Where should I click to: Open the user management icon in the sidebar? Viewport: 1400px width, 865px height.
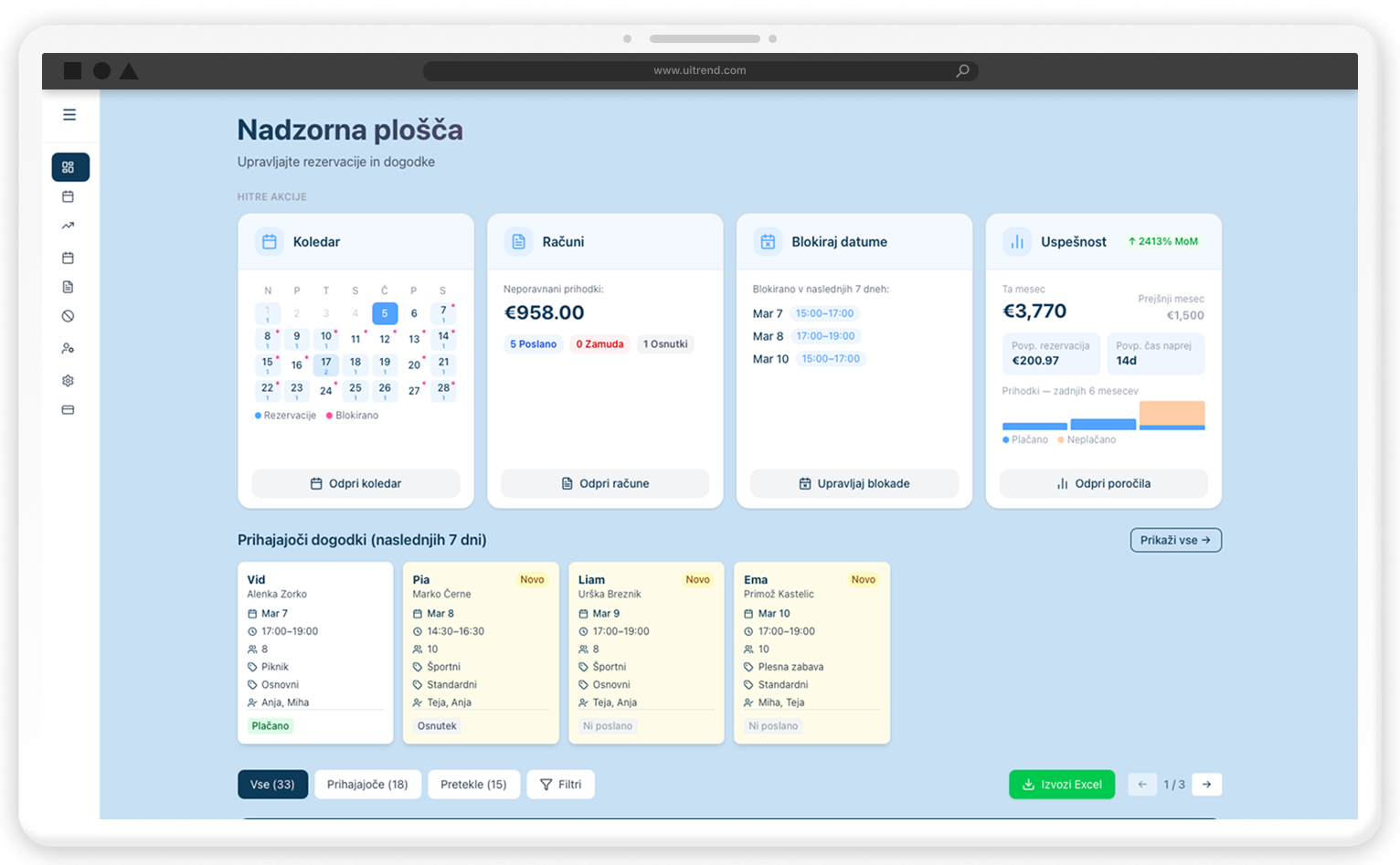click(68, 349)
